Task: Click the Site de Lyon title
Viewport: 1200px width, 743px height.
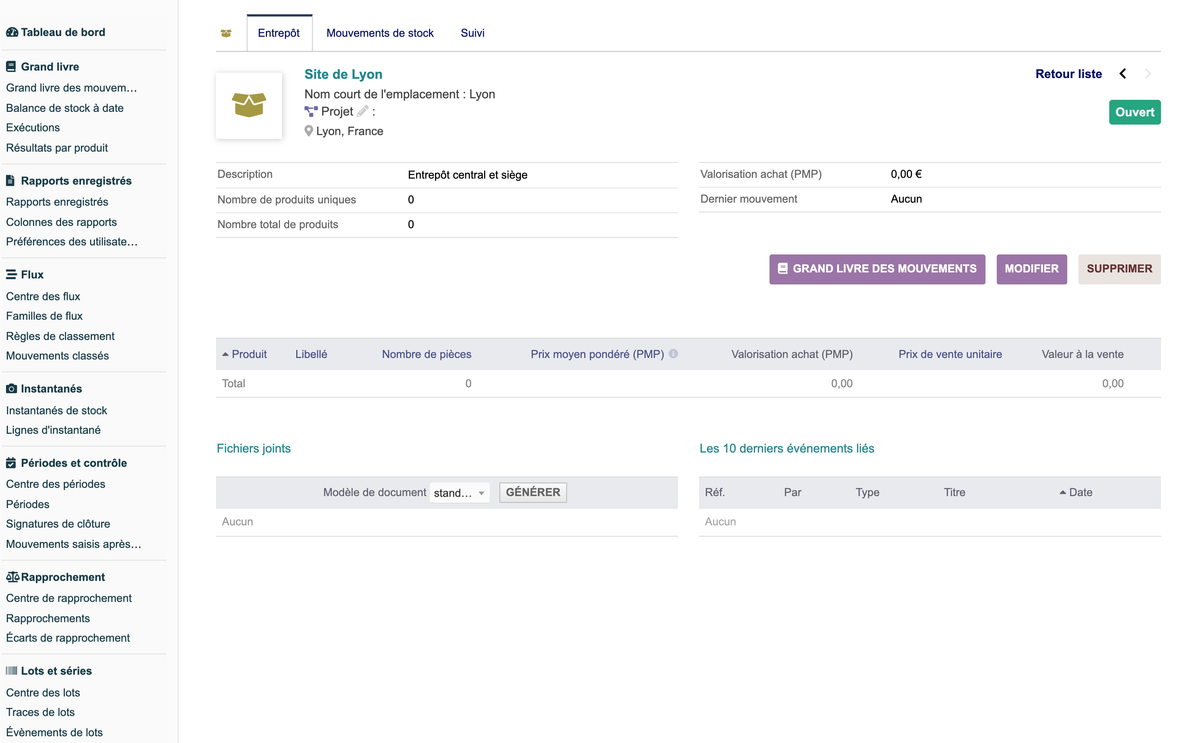Action: click(x=343, y=74)
